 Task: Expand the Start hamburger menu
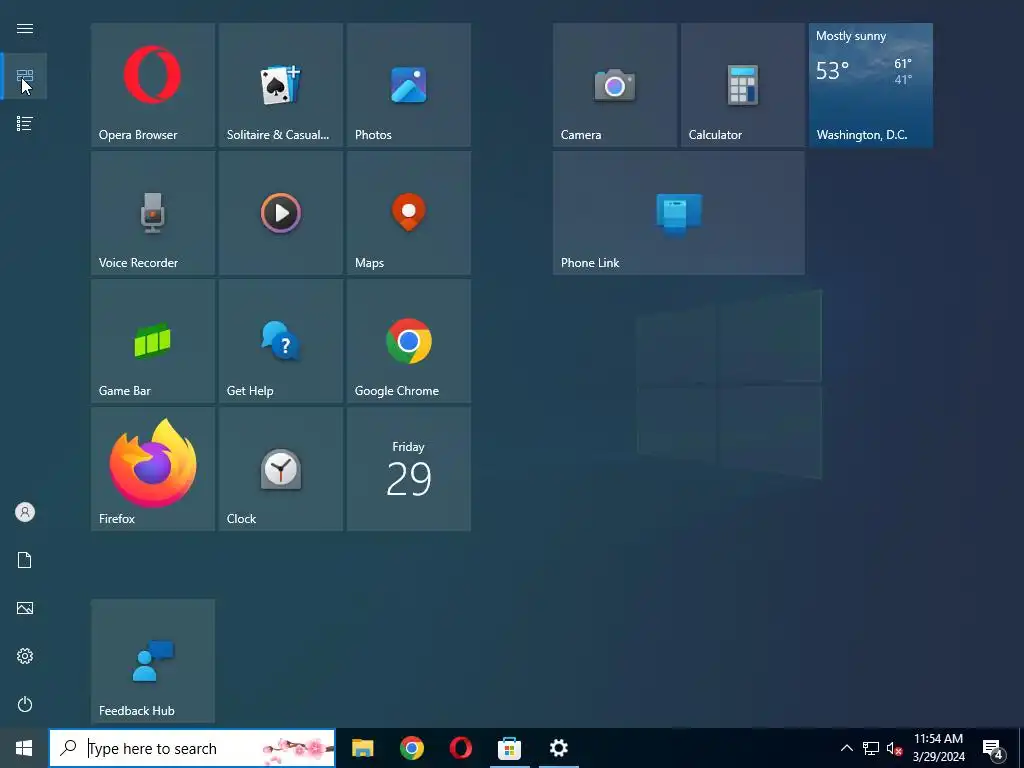click(25, 29)
